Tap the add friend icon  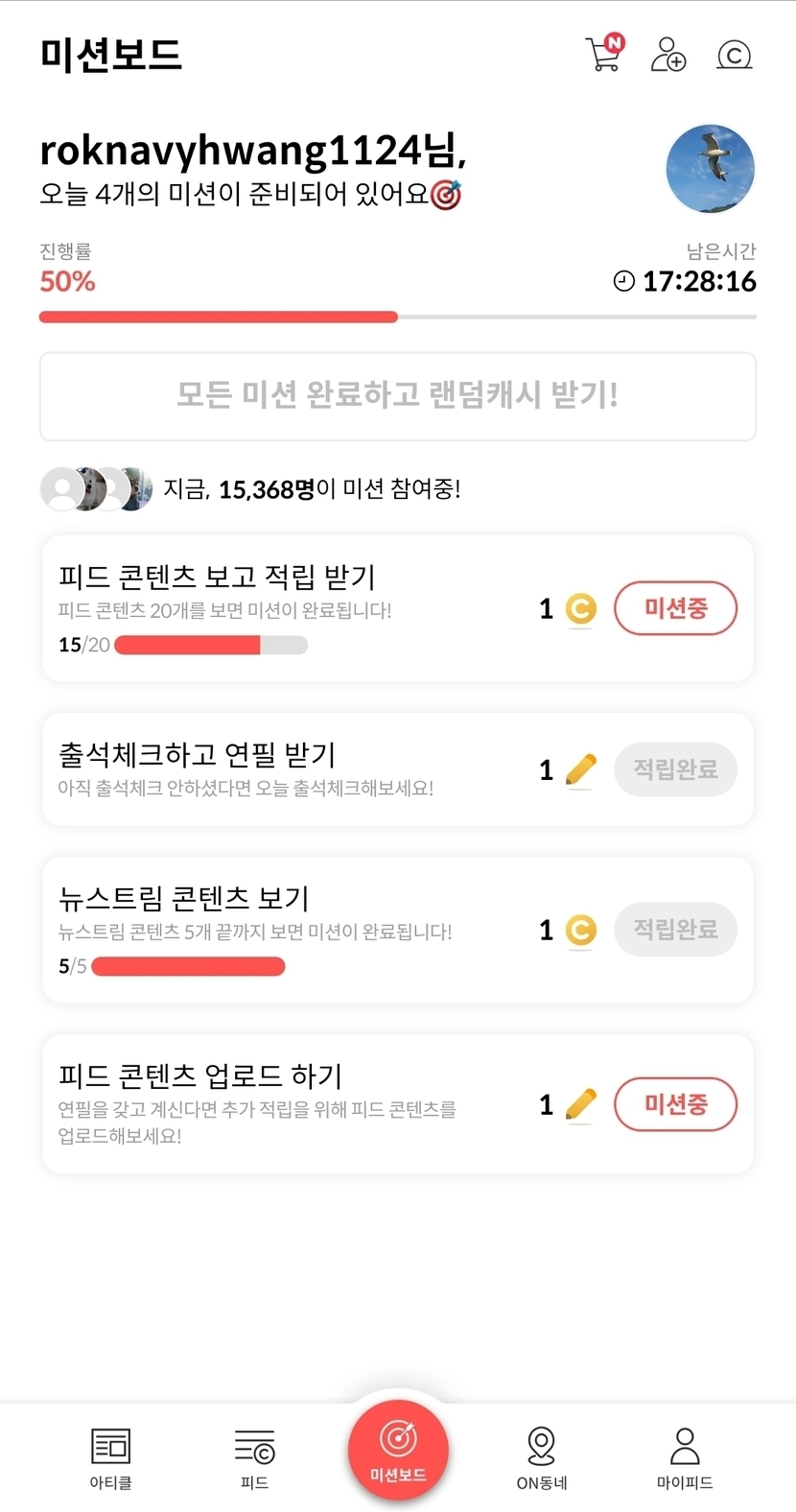667,55
